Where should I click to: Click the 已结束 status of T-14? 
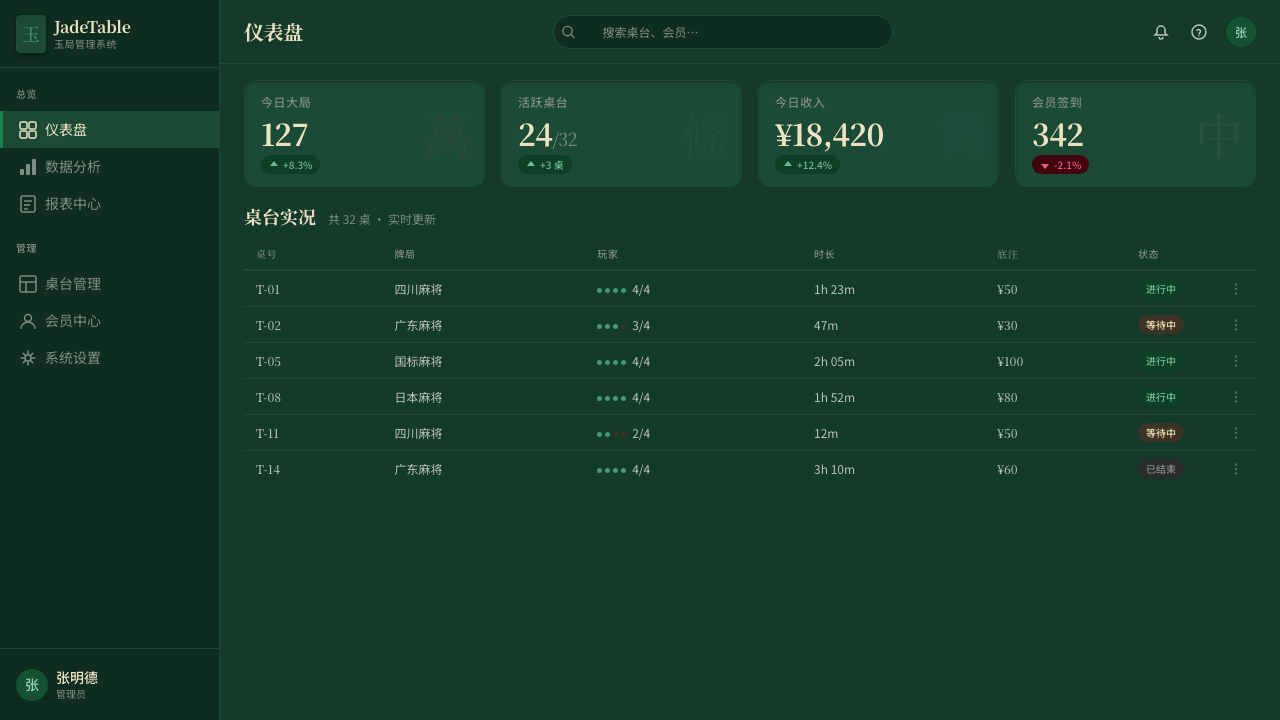click(x=1161, y=469)
